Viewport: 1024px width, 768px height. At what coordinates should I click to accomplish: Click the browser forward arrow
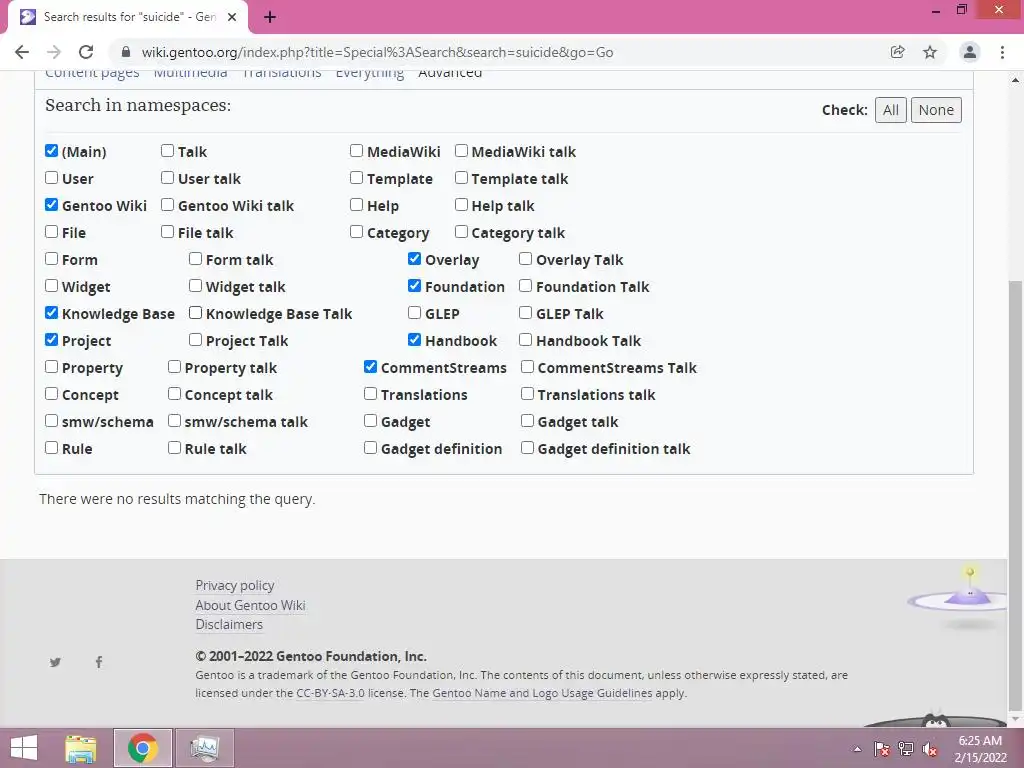point(54,52)
